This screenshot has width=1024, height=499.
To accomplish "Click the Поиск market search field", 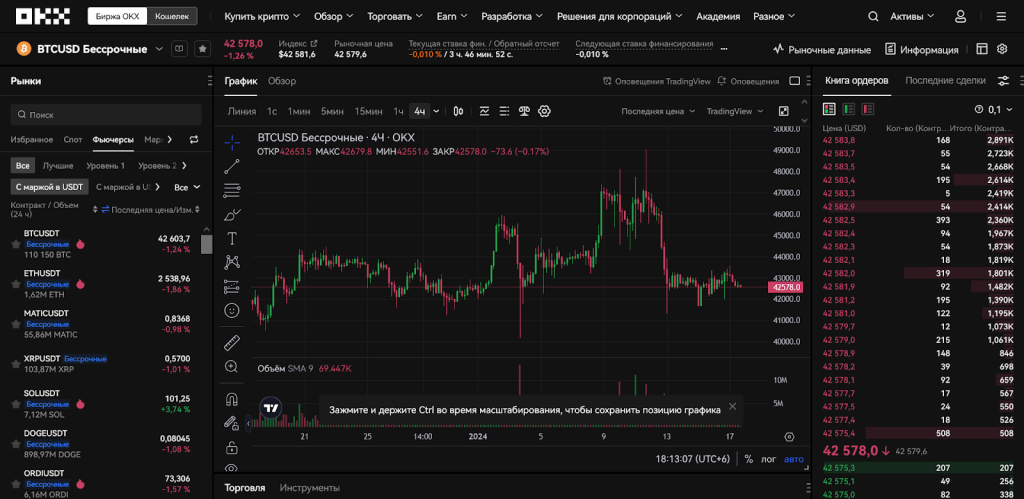I will (105, 115).
